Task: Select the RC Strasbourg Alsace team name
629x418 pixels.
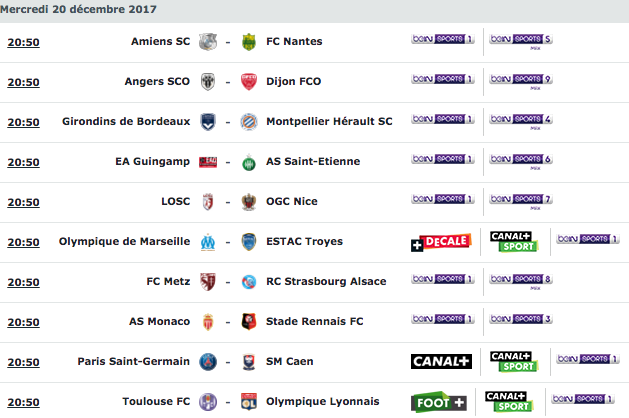Action: point(326,282)
